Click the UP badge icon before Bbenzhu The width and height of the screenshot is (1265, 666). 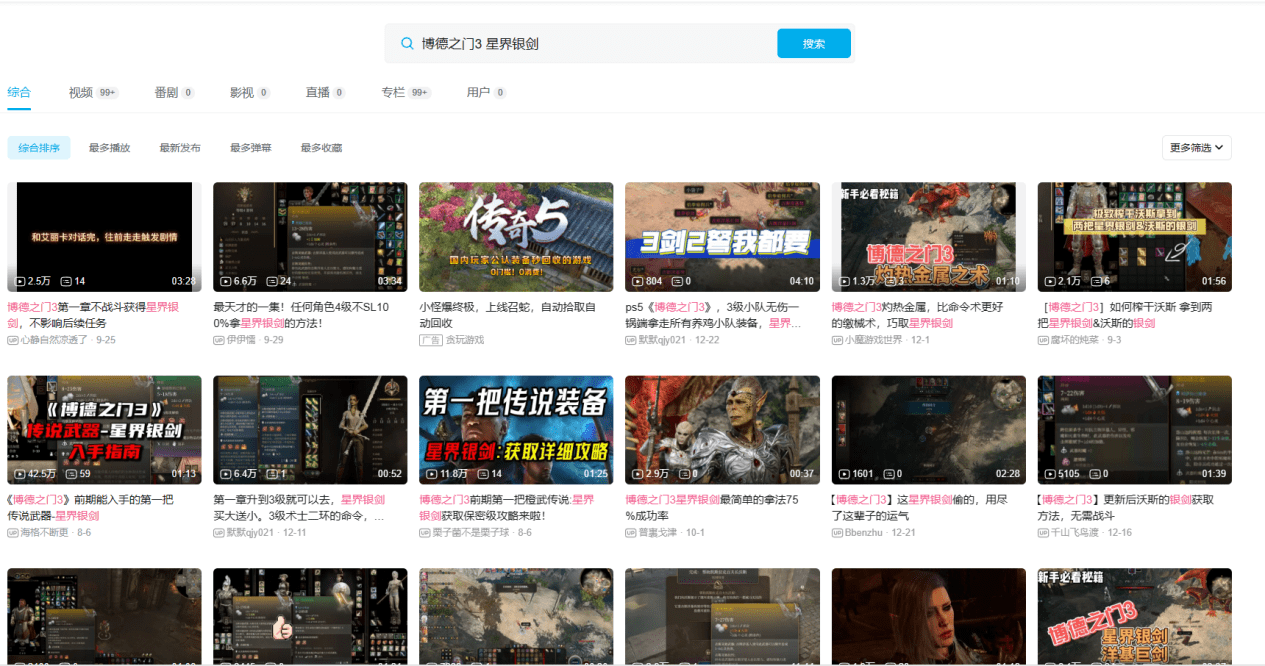point(836,532)
